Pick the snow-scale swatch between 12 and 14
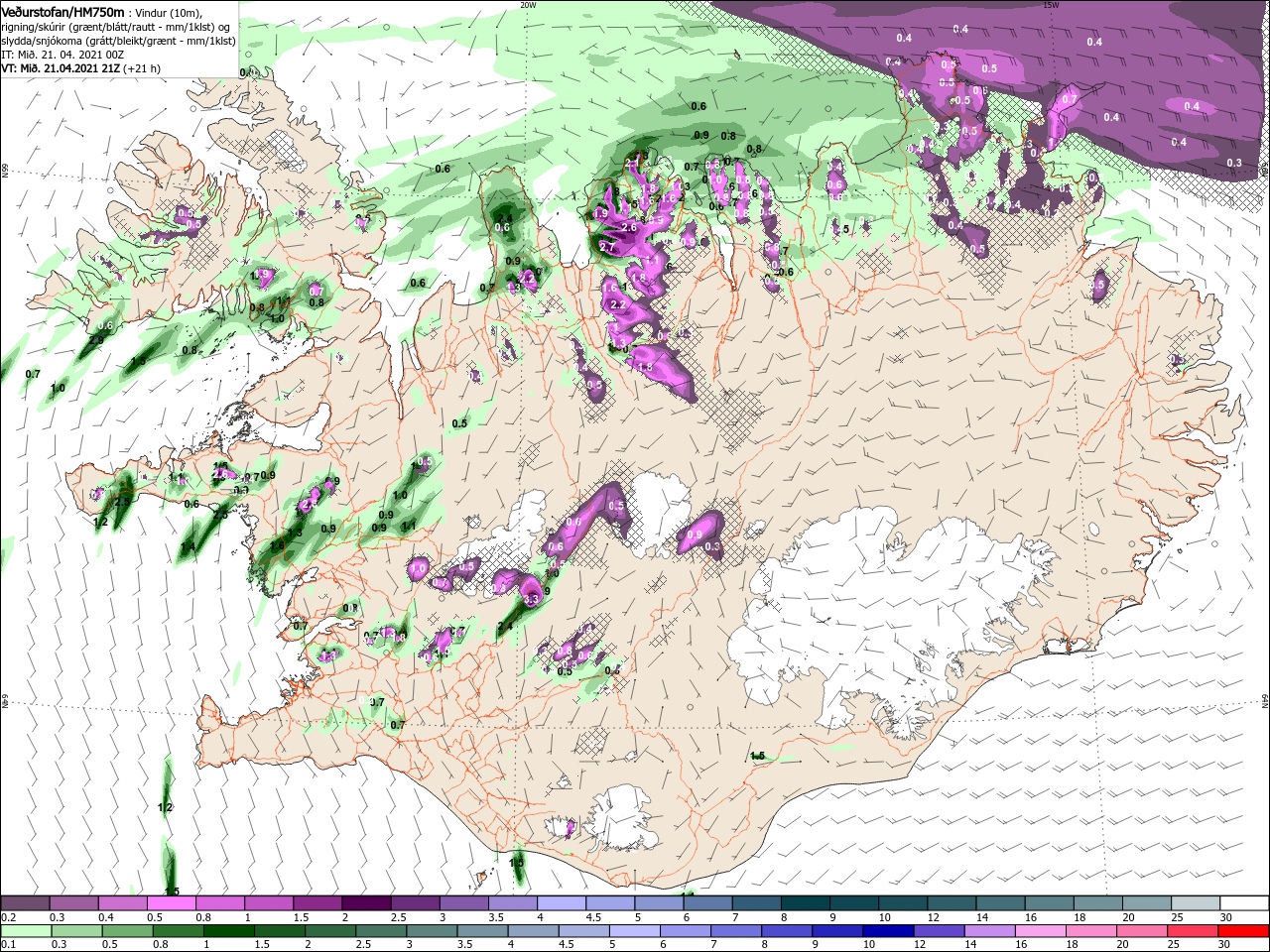Viewport: 1270px width, 952px height. pyautogui.click(x=951, y=903)
